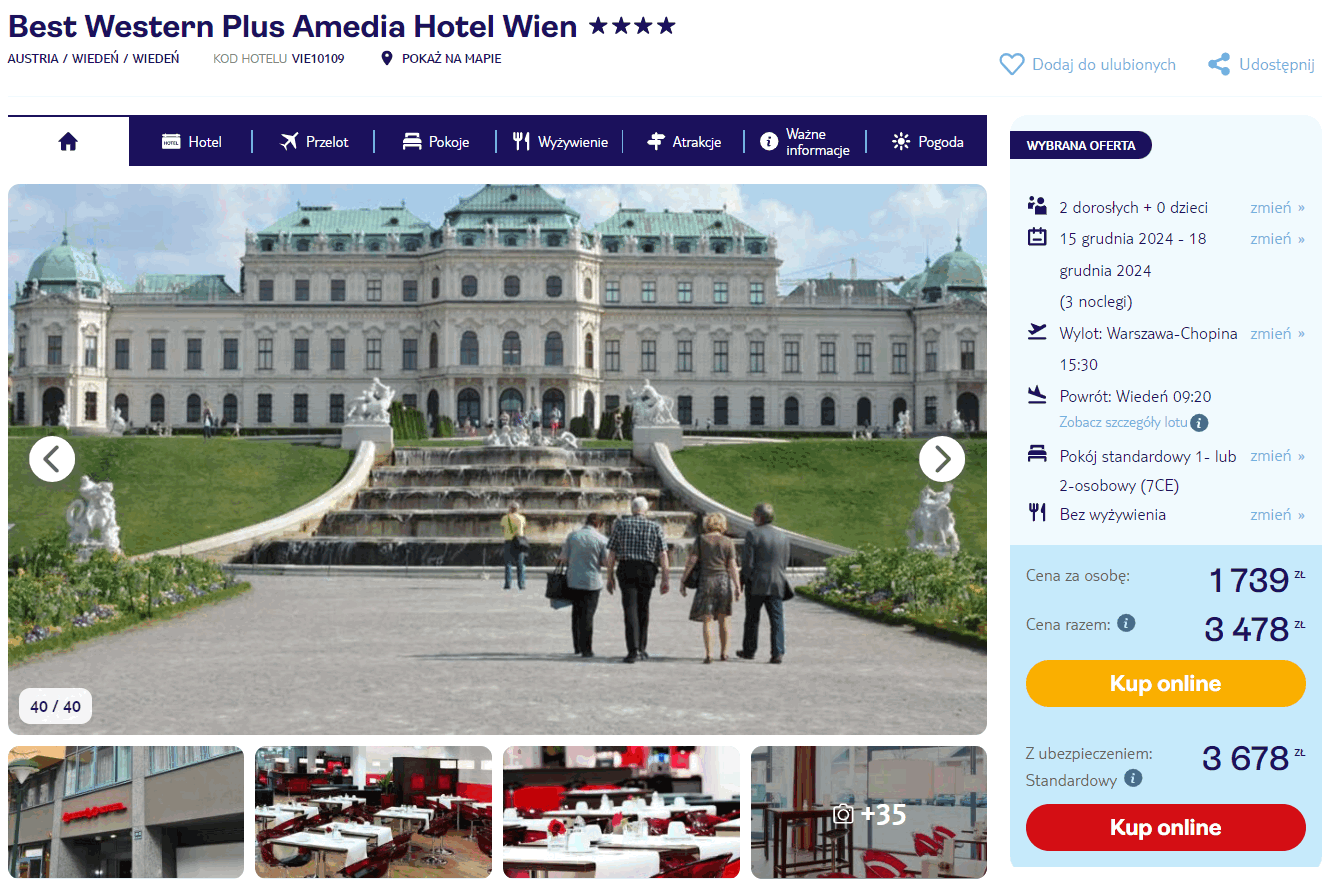Viewport: 1330px width, 879px height.
Task: Click the yellow Kup online button
Action: pyautogui.click(x=1166, y=684)
